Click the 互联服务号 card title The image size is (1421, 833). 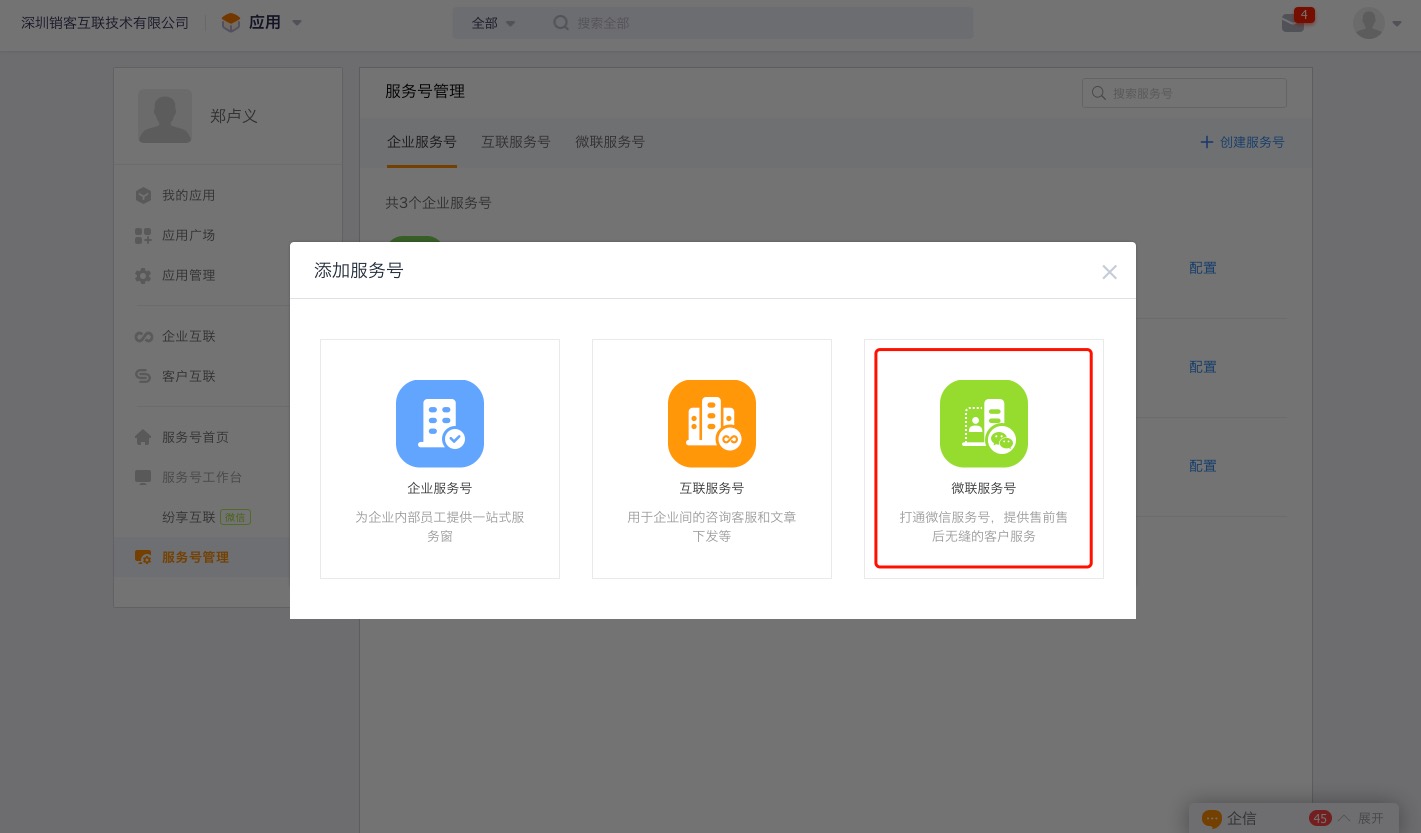(712, 488)
